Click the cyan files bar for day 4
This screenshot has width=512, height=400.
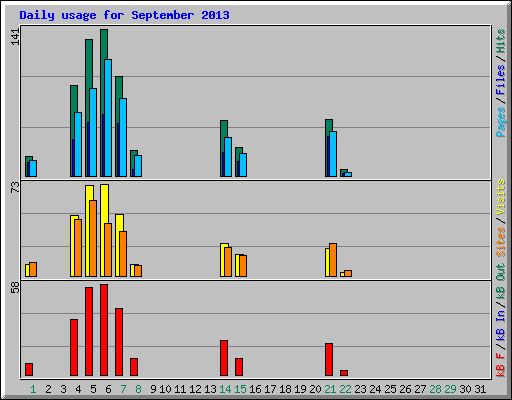click(78, 144)
